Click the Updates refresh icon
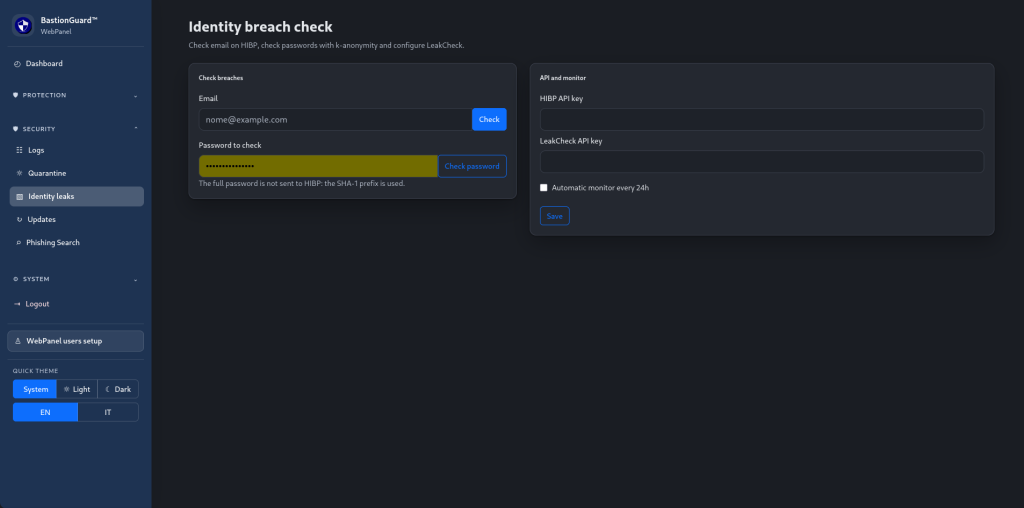The image size is (1024, 508). click(x=20, y=220)
